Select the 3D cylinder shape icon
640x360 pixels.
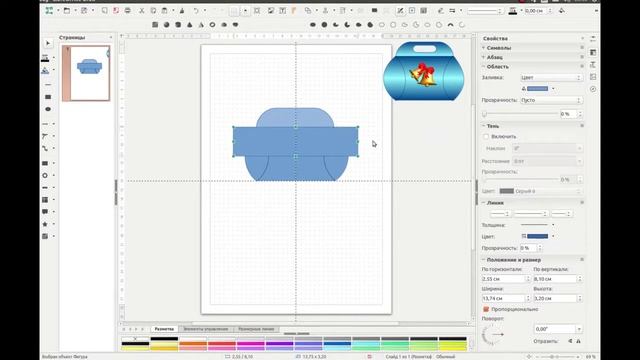pyautogui.click(x=178, y=25)
